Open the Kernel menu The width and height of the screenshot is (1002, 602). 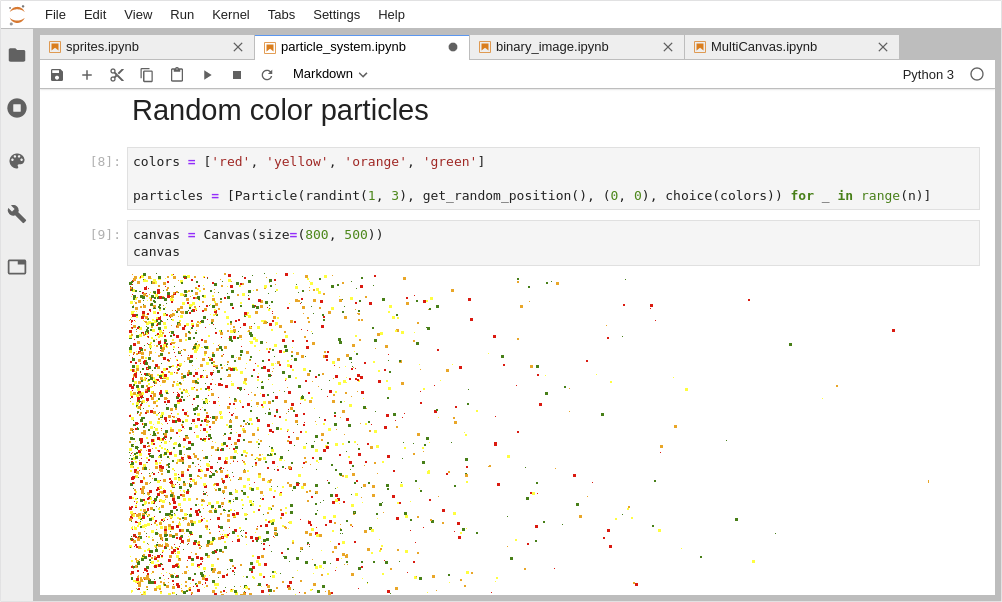[x=230, y=14]
